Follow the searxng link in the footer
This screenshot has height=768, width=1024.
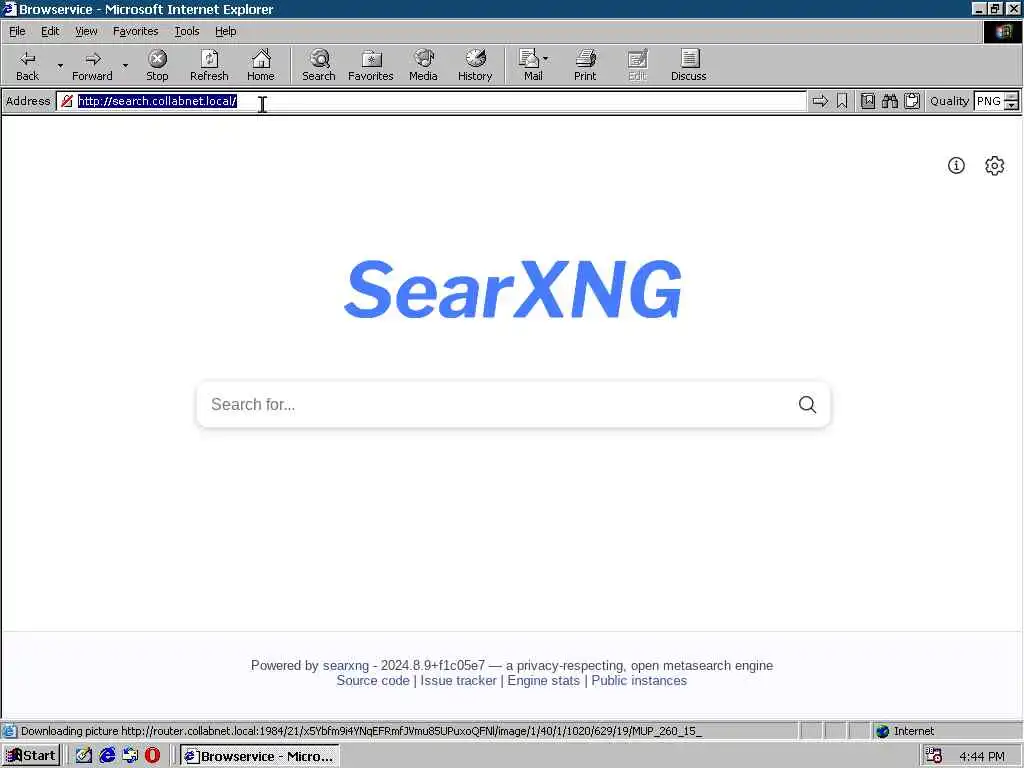click(345, 665)
